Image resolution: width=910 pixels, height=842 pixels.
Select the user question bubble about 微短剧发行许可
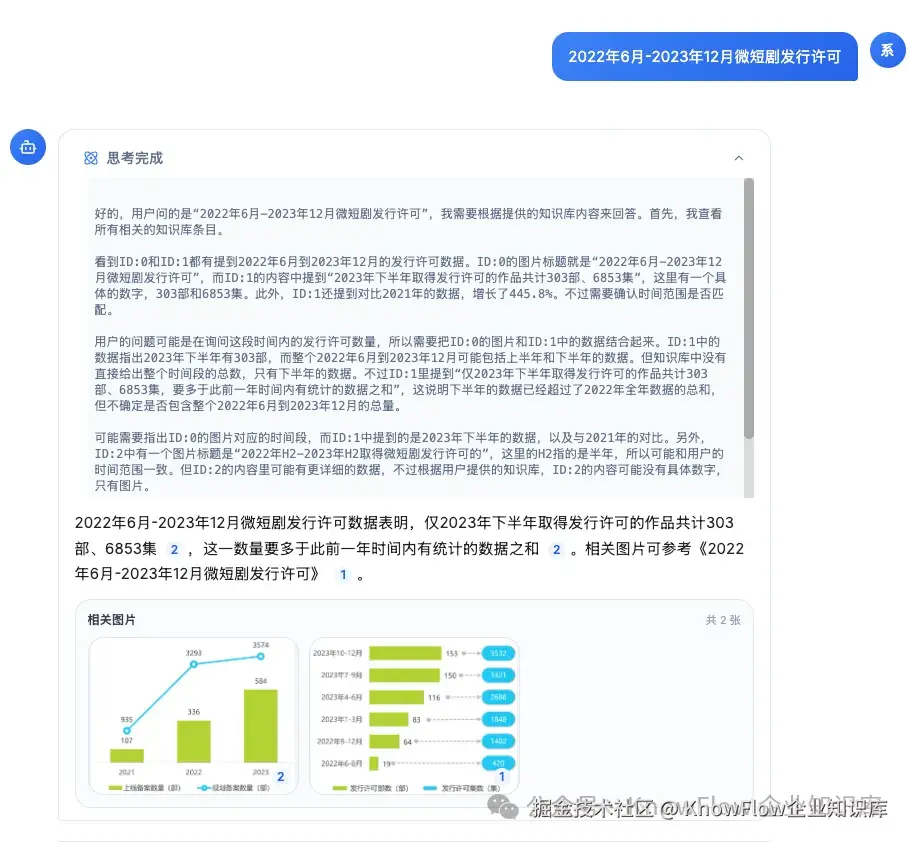(705, 57)
